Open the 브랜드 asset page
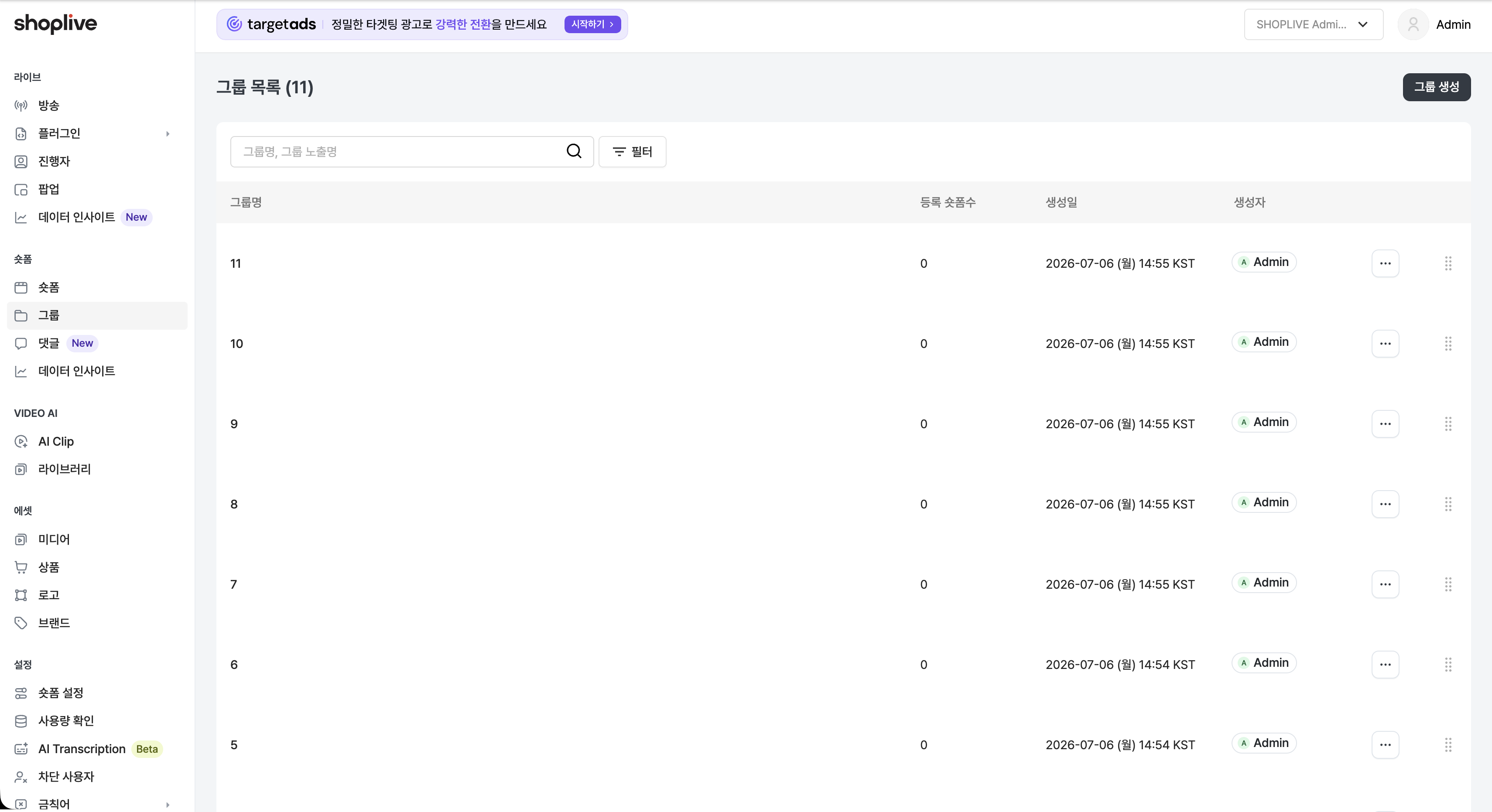1492x812 pixels. (x=97, y=623)
